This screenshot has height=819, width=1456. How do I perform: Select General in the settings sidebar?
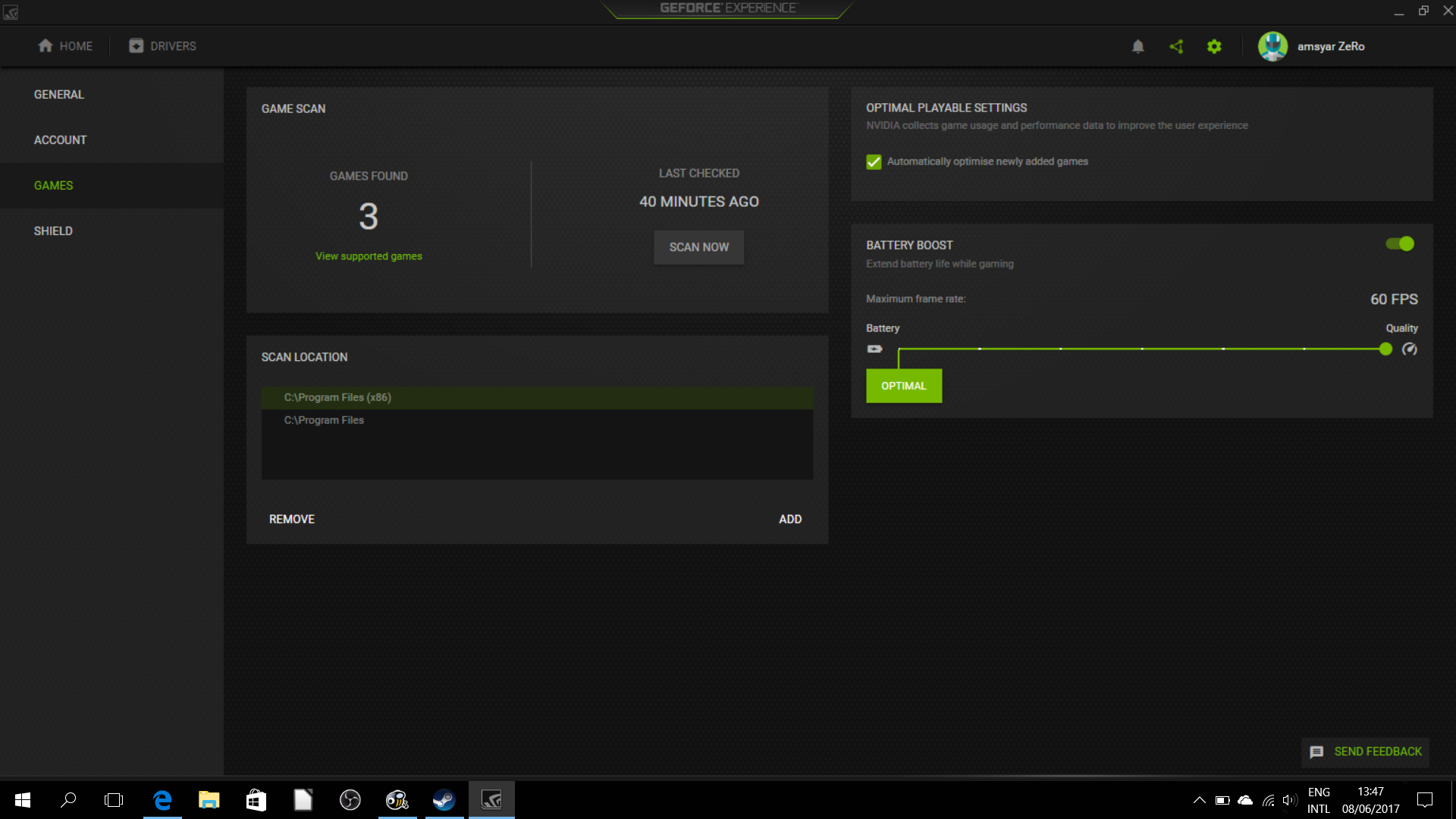coord(59,95)
